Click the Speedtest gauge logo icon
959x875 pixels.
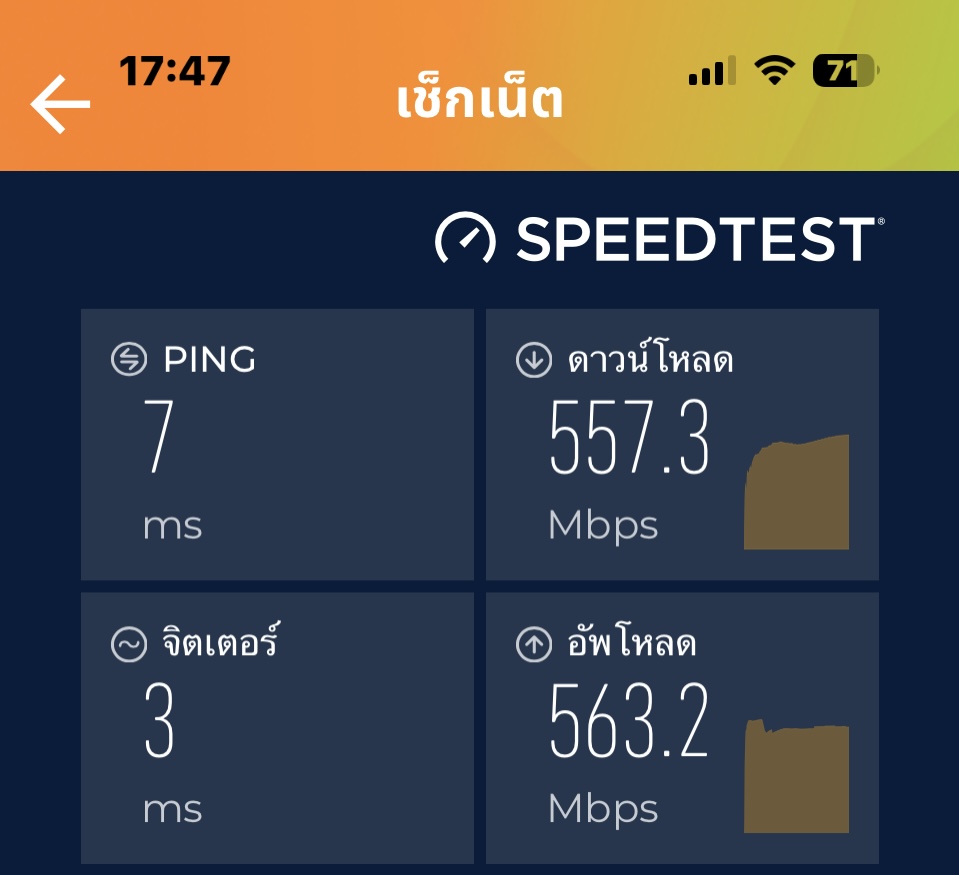point(465,239)
